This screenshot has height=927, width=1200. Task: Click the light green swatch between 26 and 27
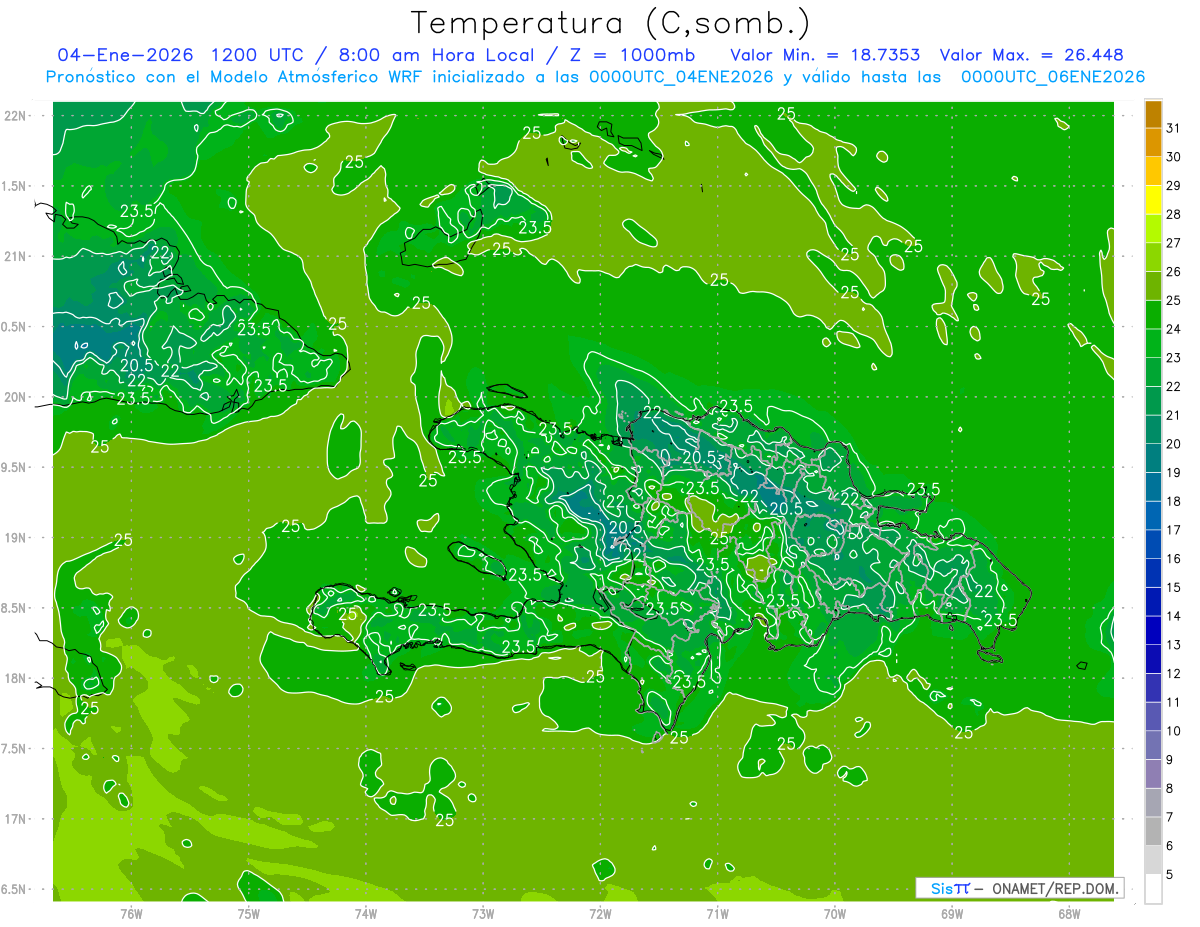tap(1153, 257)
